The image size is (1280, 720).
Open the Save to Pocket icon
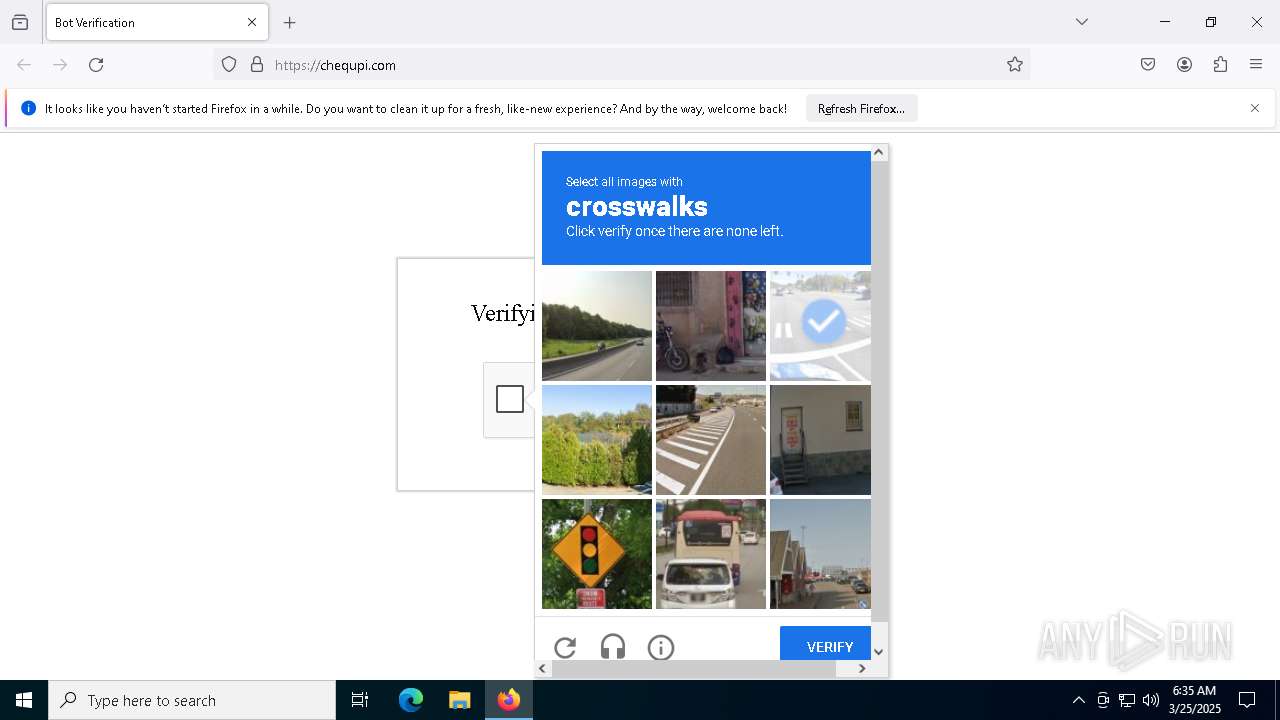point(1148,65)
